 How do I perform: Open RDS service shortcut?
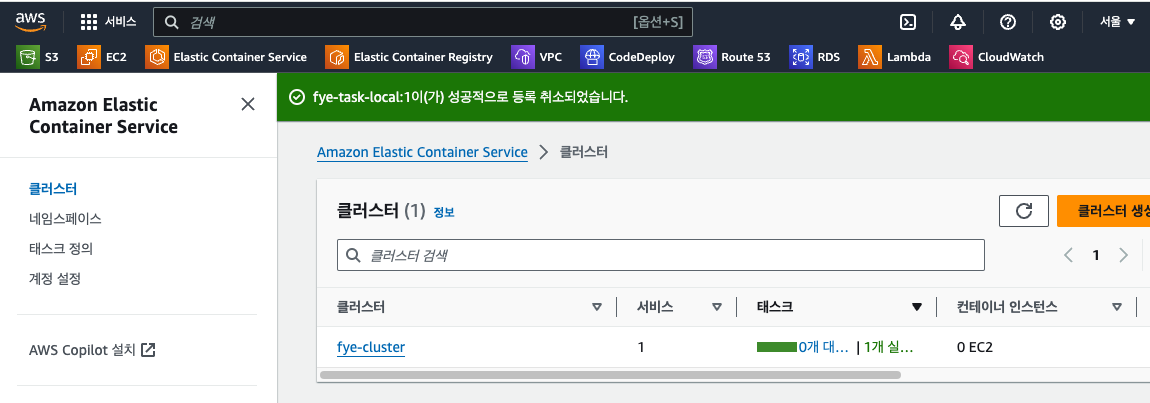[x=815, y=57]
